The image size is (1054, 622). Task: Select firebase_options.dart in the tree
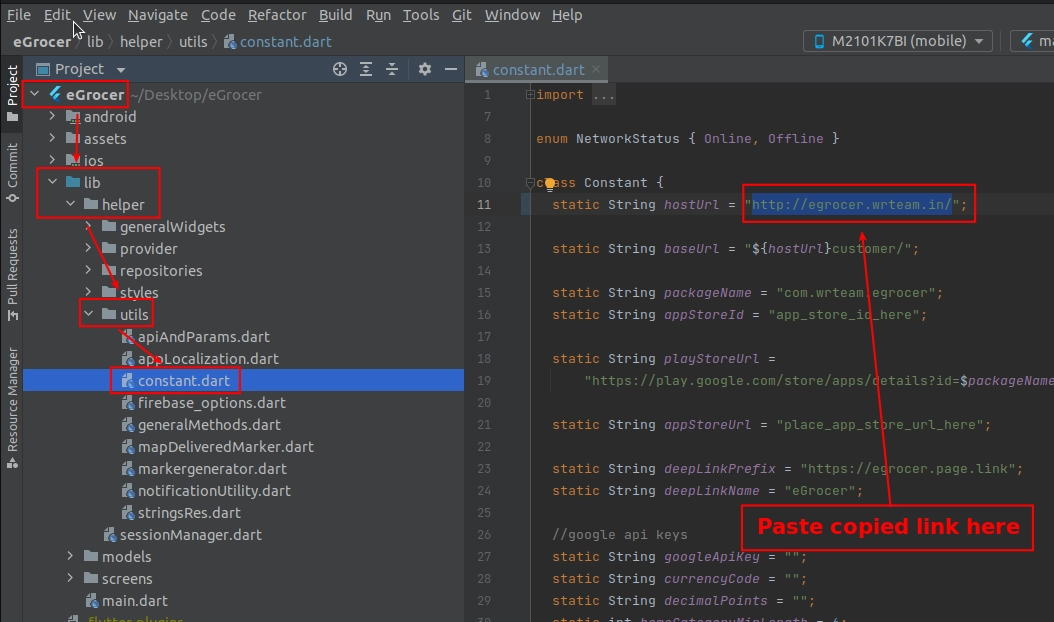pyautogui.click(x=212, y=403)
